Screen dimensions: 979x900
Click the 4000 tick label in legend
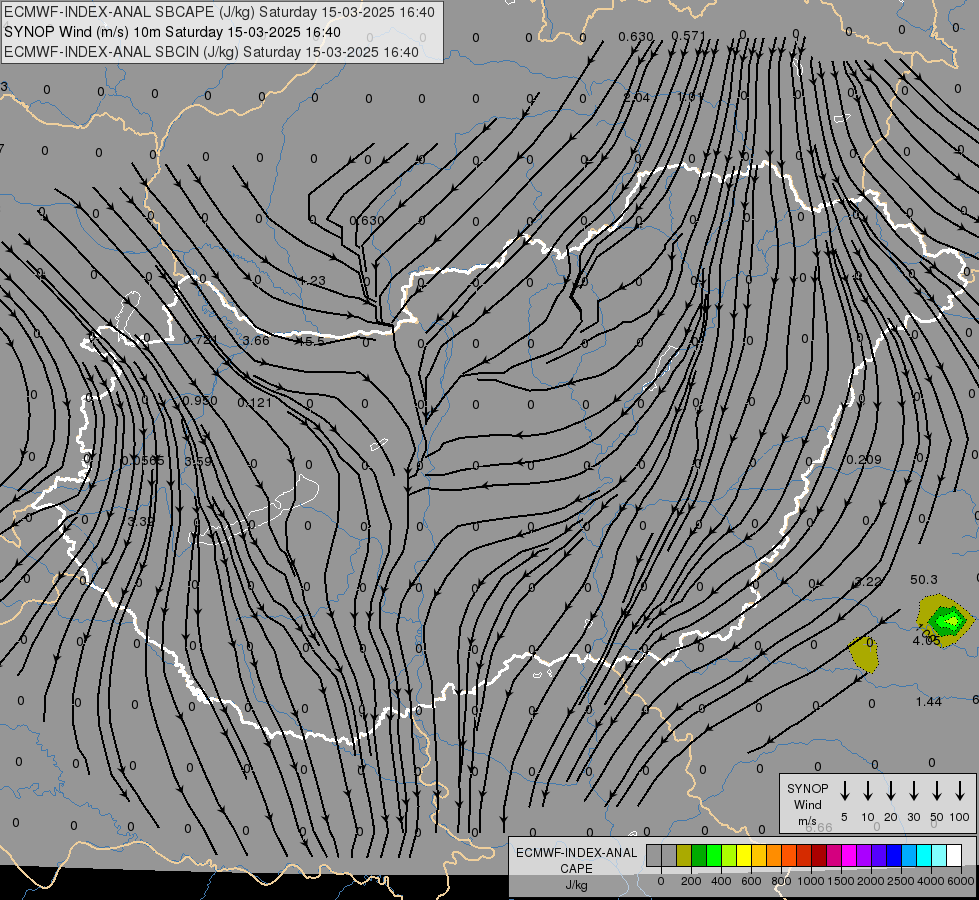[930, 881]
